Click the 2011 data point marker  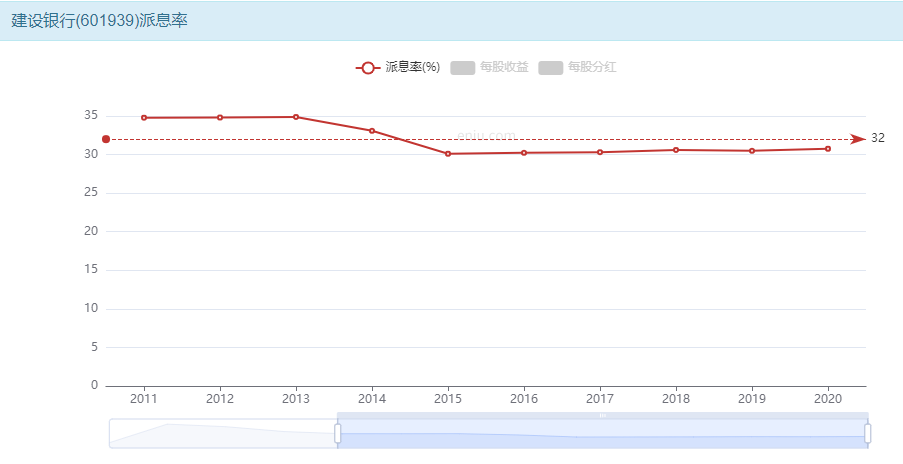tap(144, 117)
